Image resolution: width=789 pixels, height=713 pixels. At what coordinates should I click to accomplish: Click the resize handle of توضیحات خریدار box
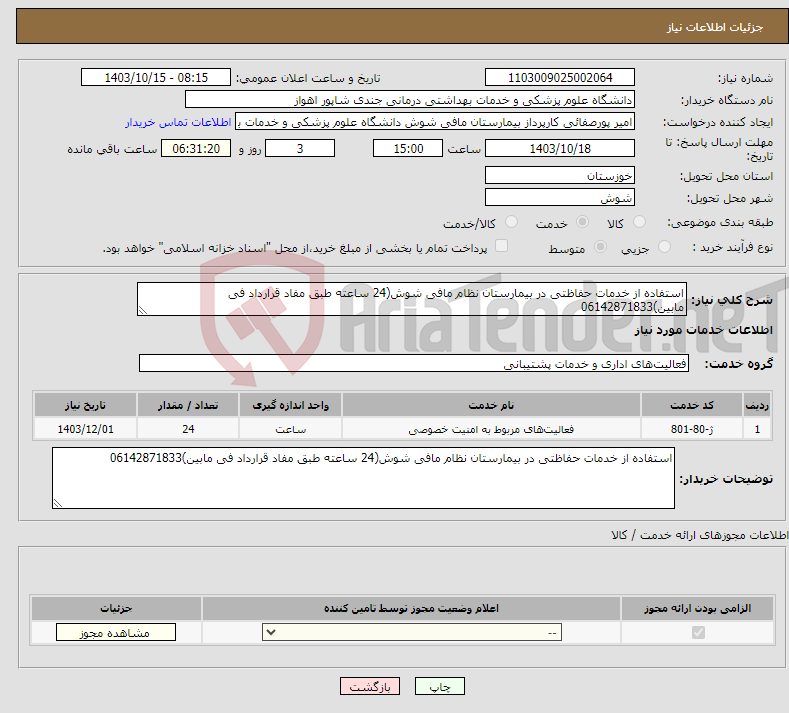[57, 503]
